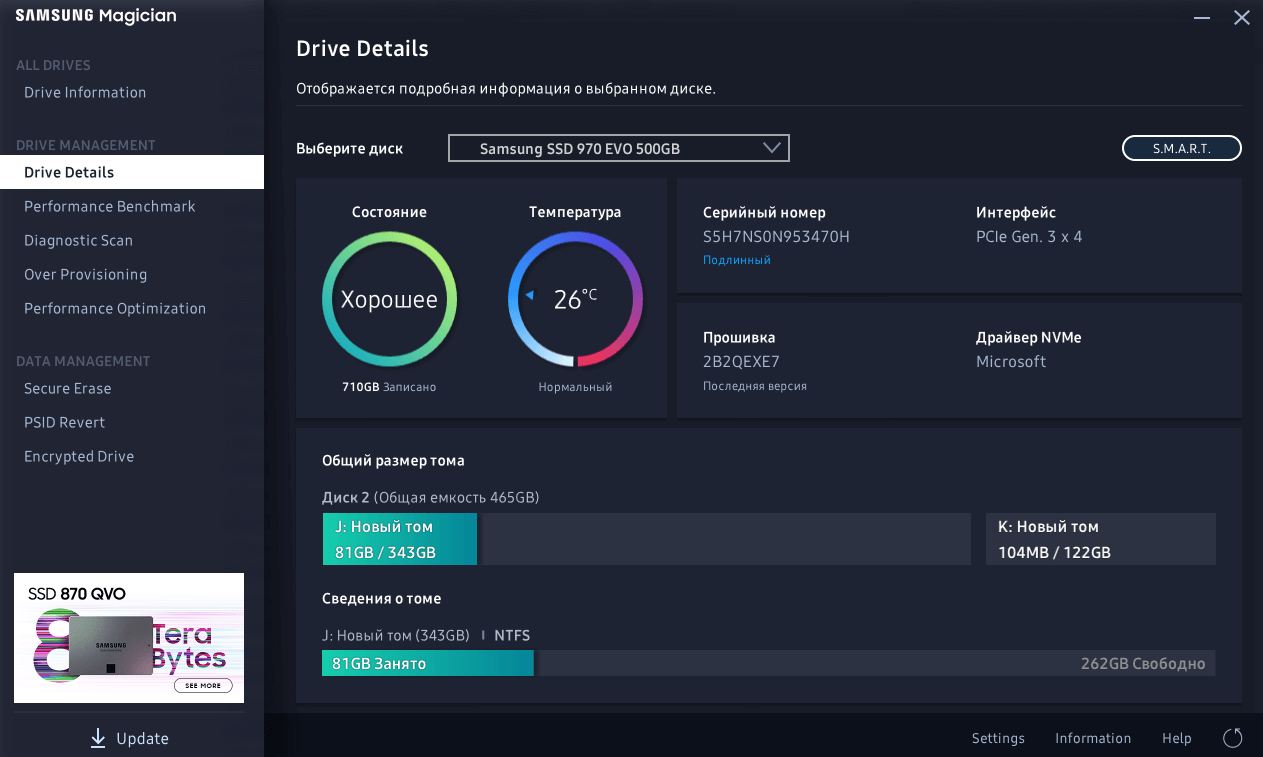1263x757 pixels.
Task: Open Over Provisioning section
Action: pos(85,274)
